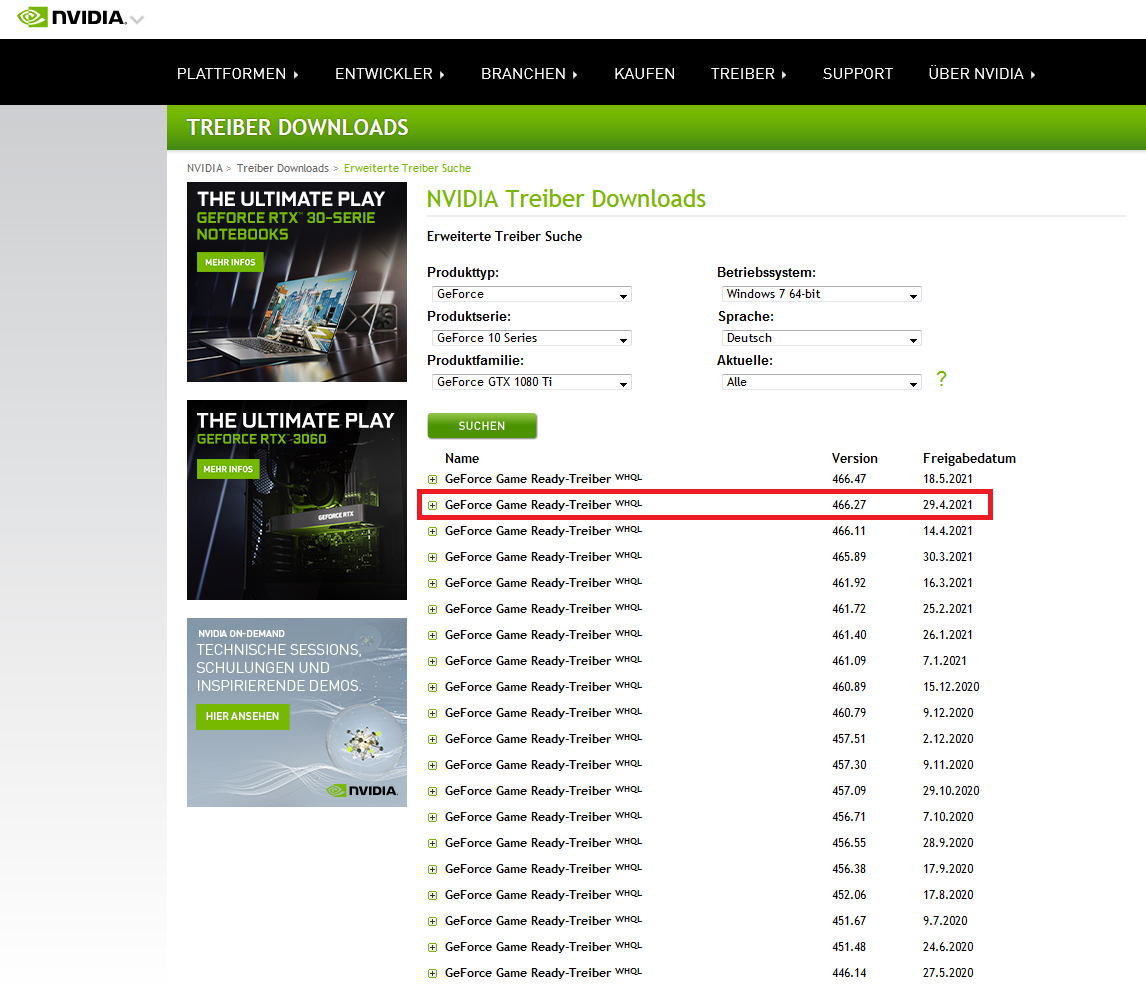Expand the plus icon for driver version 452.06
Screen dimensions: 1146x999
coord(433,895)
